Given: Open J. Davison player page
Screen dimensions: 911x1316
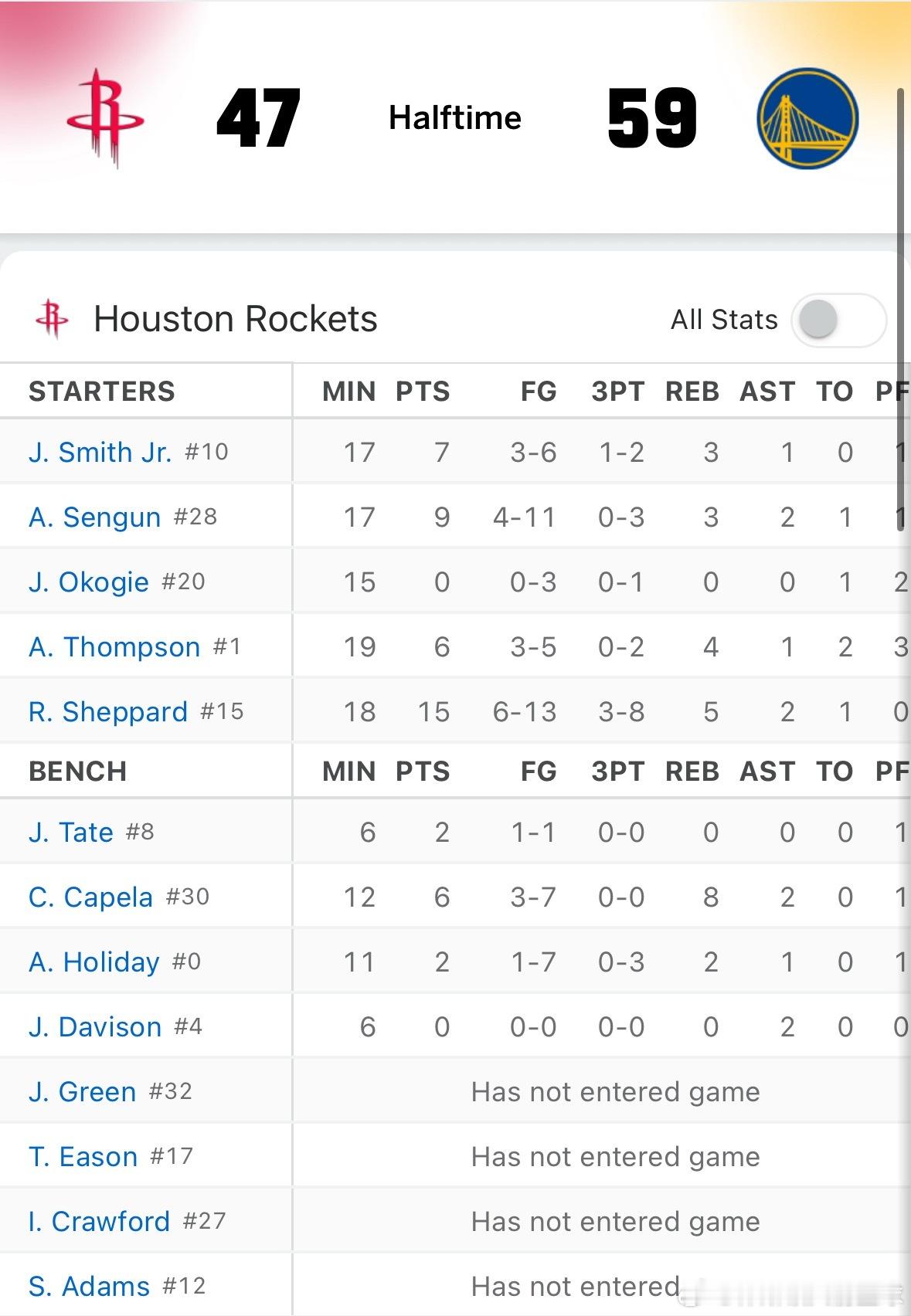Looking at the screenshot, I should pyautogui.click(x=94, y=1027).
